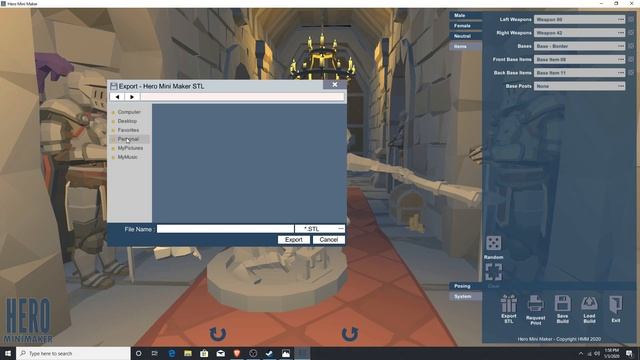
Task: Toggle the Right Weapons lock checkbox
Action: click(631, 33)
